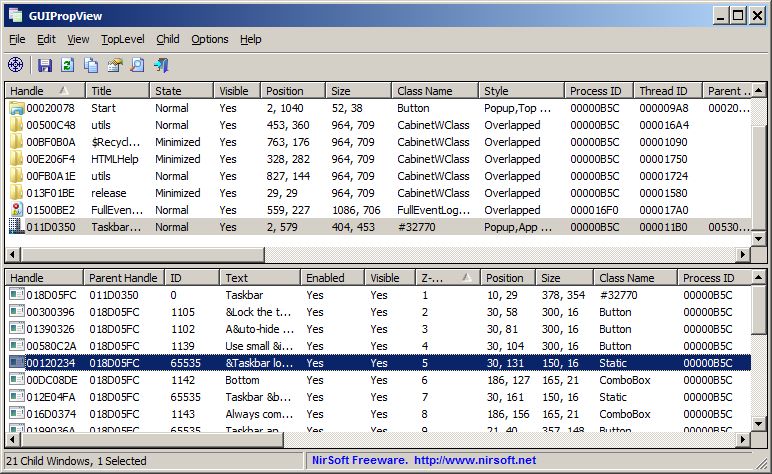772x474 pixels.
Task: Click folder icon of handle 00500C48
Action: coord(17,125)
